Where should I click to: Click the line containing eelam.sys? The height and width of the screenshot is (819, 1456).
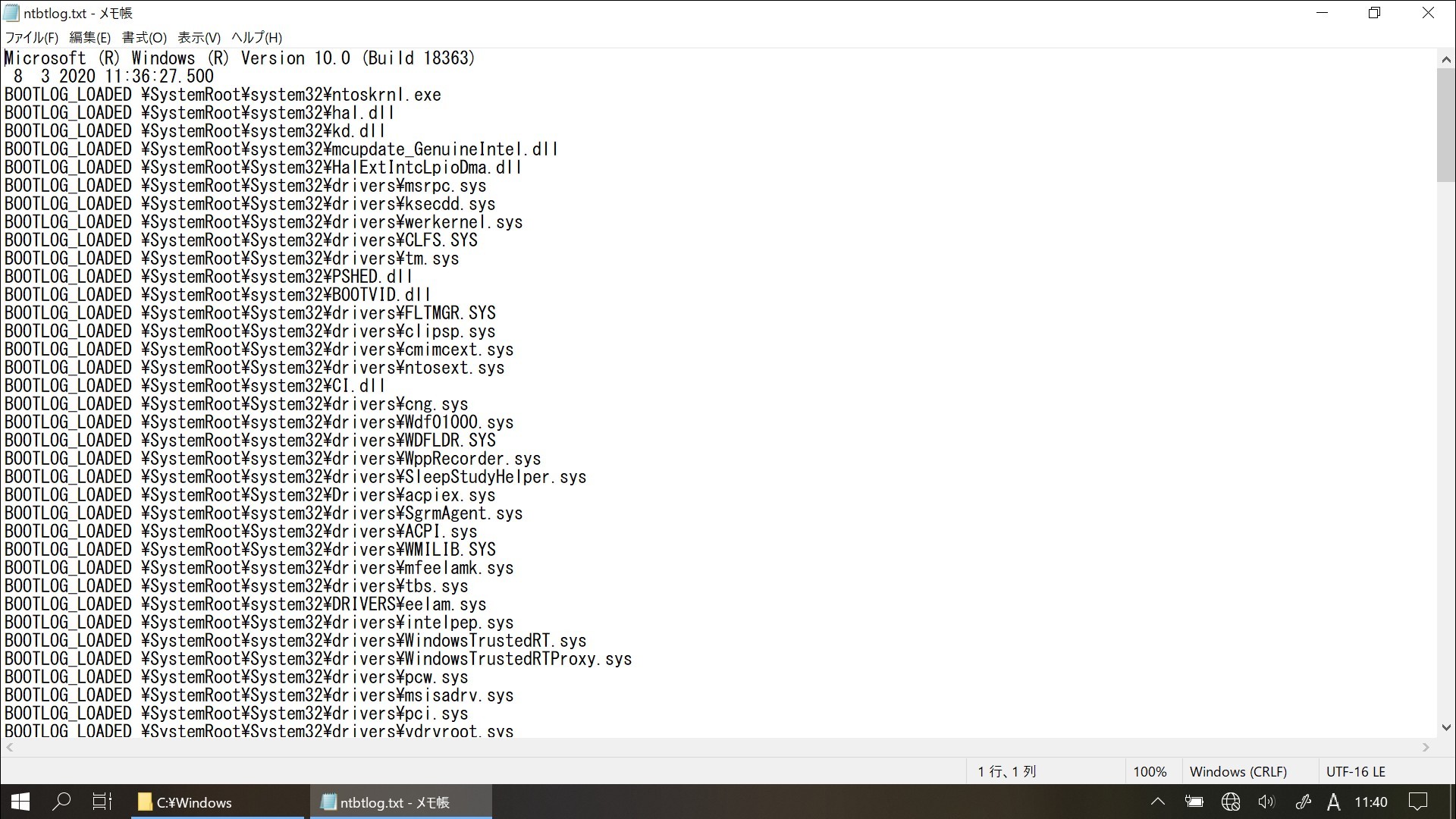(245, 604)
